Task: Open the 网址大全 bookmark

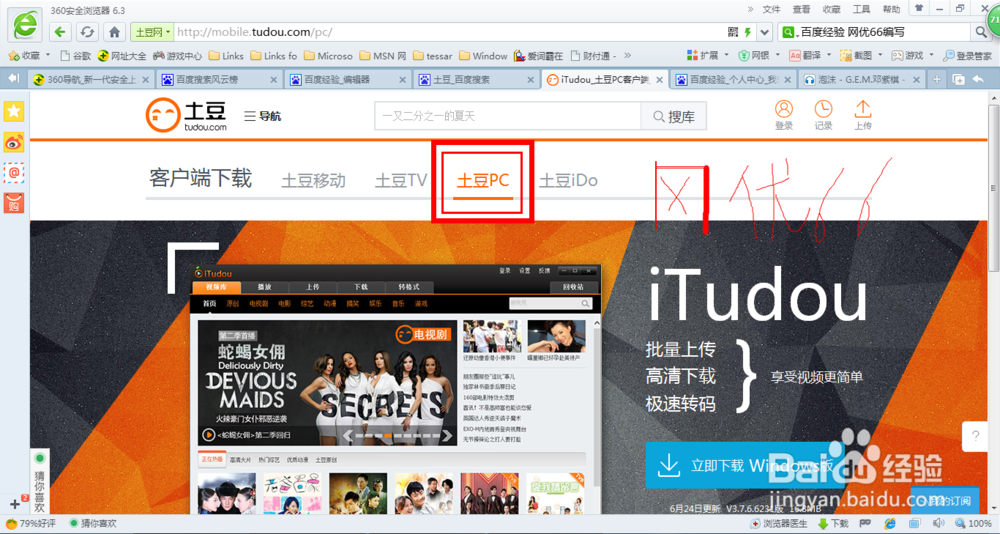Action: [x=122, y=56]
